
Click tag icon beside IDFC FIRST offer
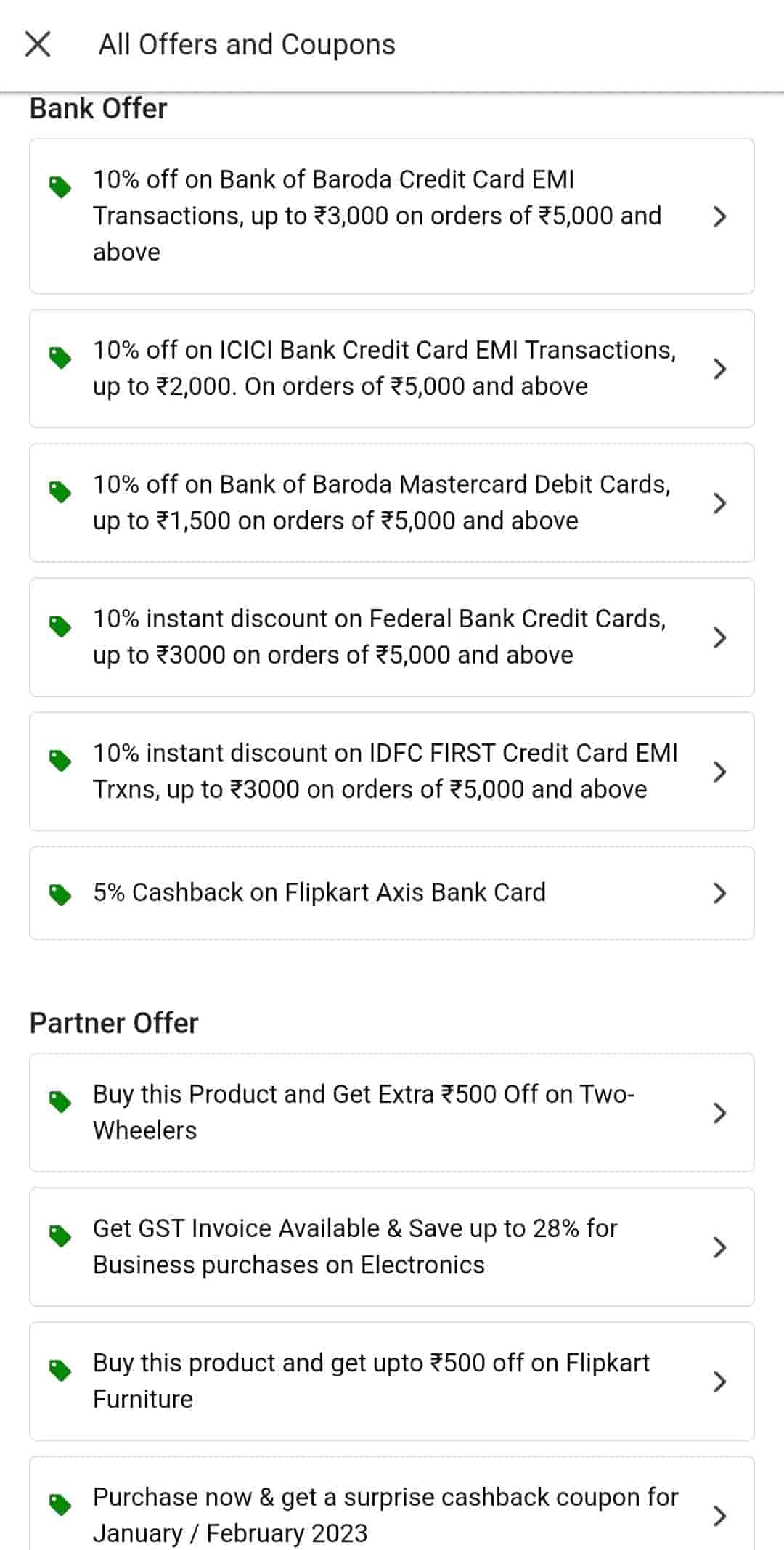point(60,760)
